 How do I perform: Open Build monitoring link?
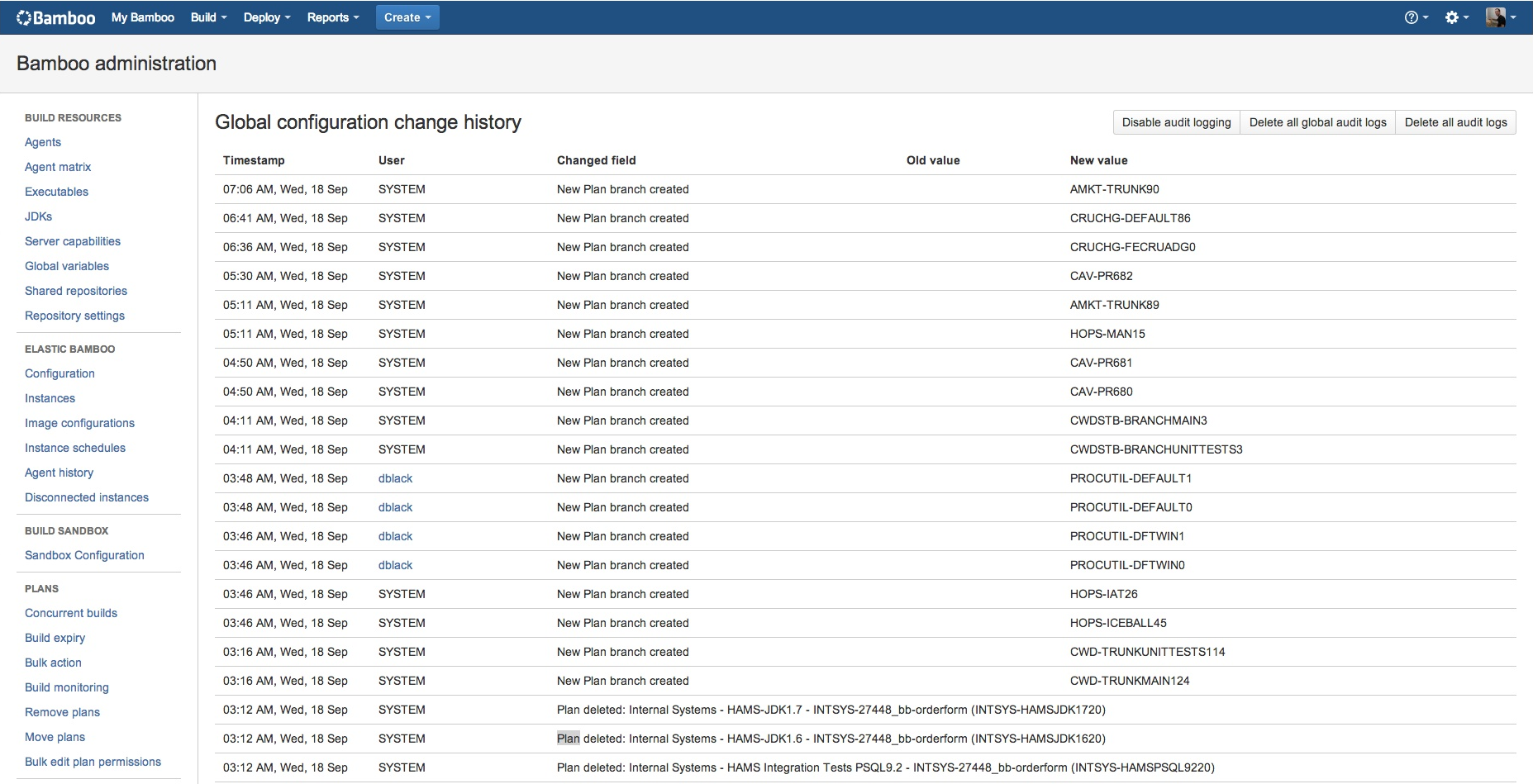click(x=67, y=687)
